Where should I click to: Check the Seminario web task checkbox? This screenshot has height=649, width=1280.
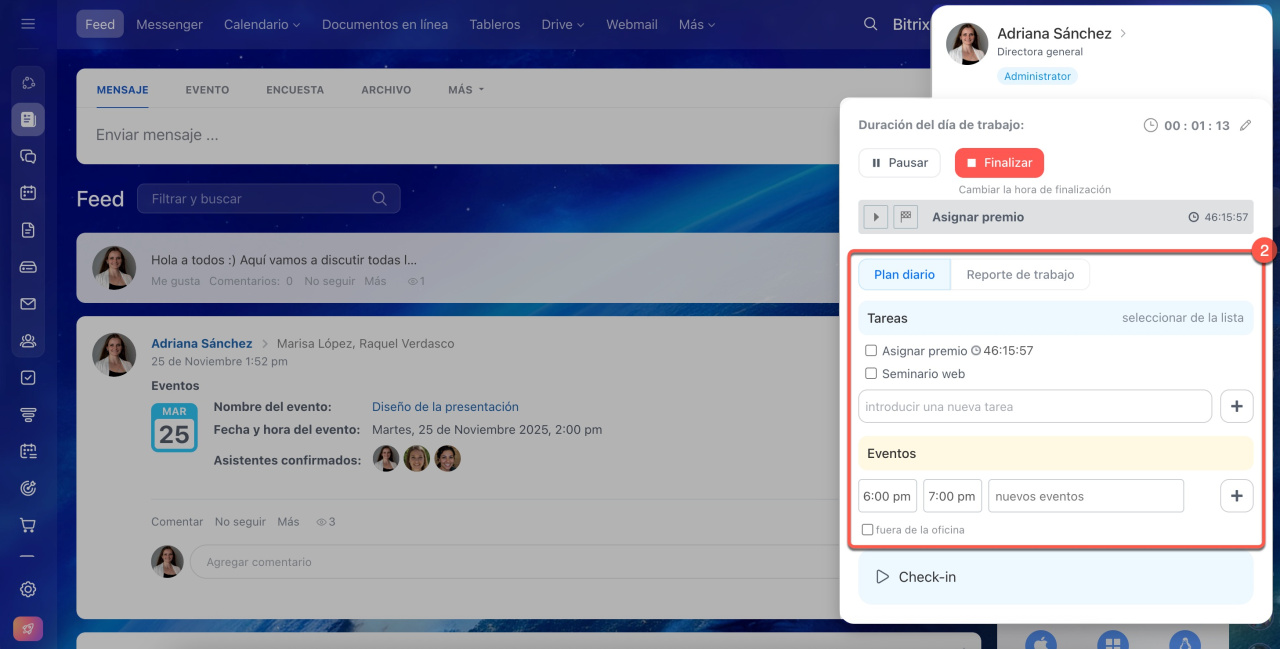pyautogui.click(x=871, y=374)
